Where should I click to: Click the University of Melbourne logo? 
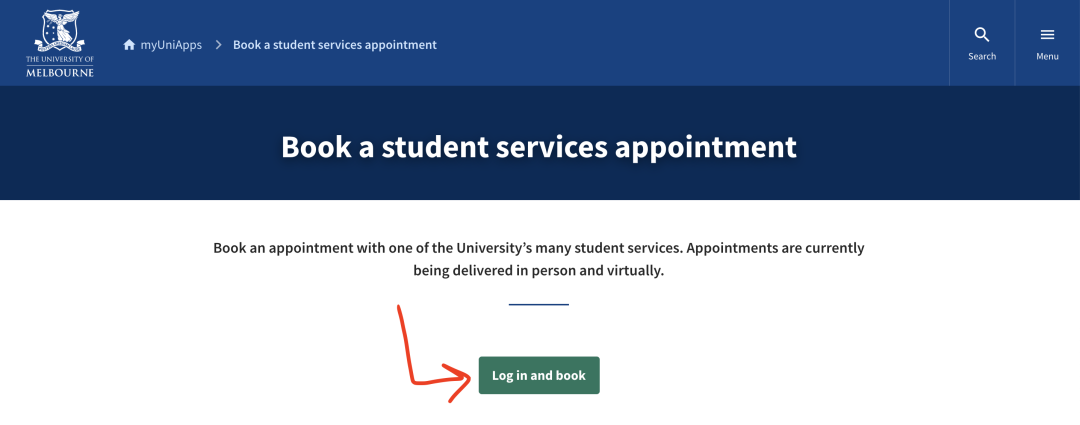pos(60,43)
